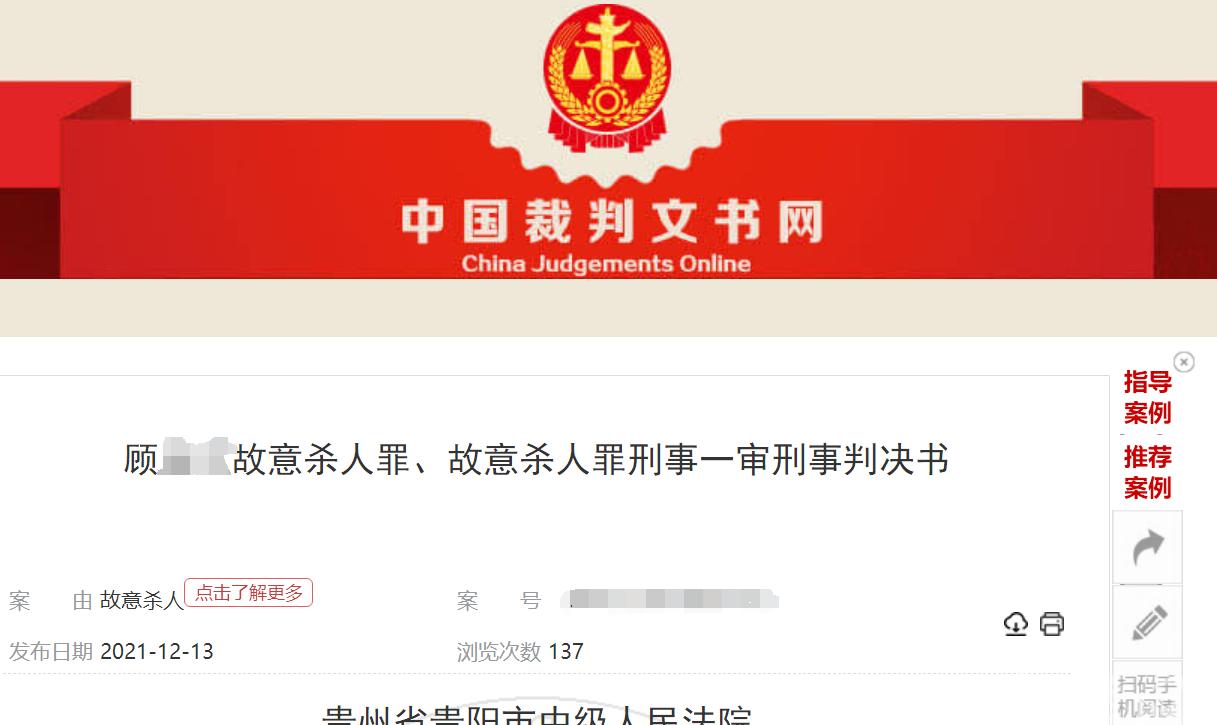Click the 点击了解更多 button
The width and height of the screenshot is (1217, 725).
pyautogui.click(x=249, y=593)
